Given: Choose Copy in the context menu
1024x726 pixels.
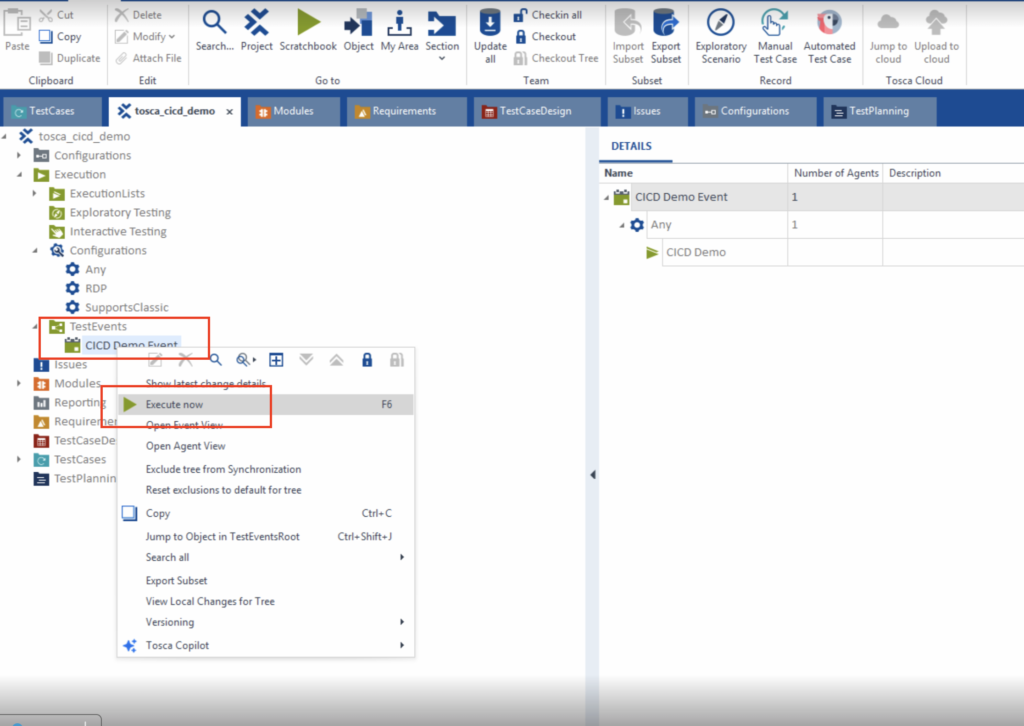Looking at the screenshot, I should [265, 513].
